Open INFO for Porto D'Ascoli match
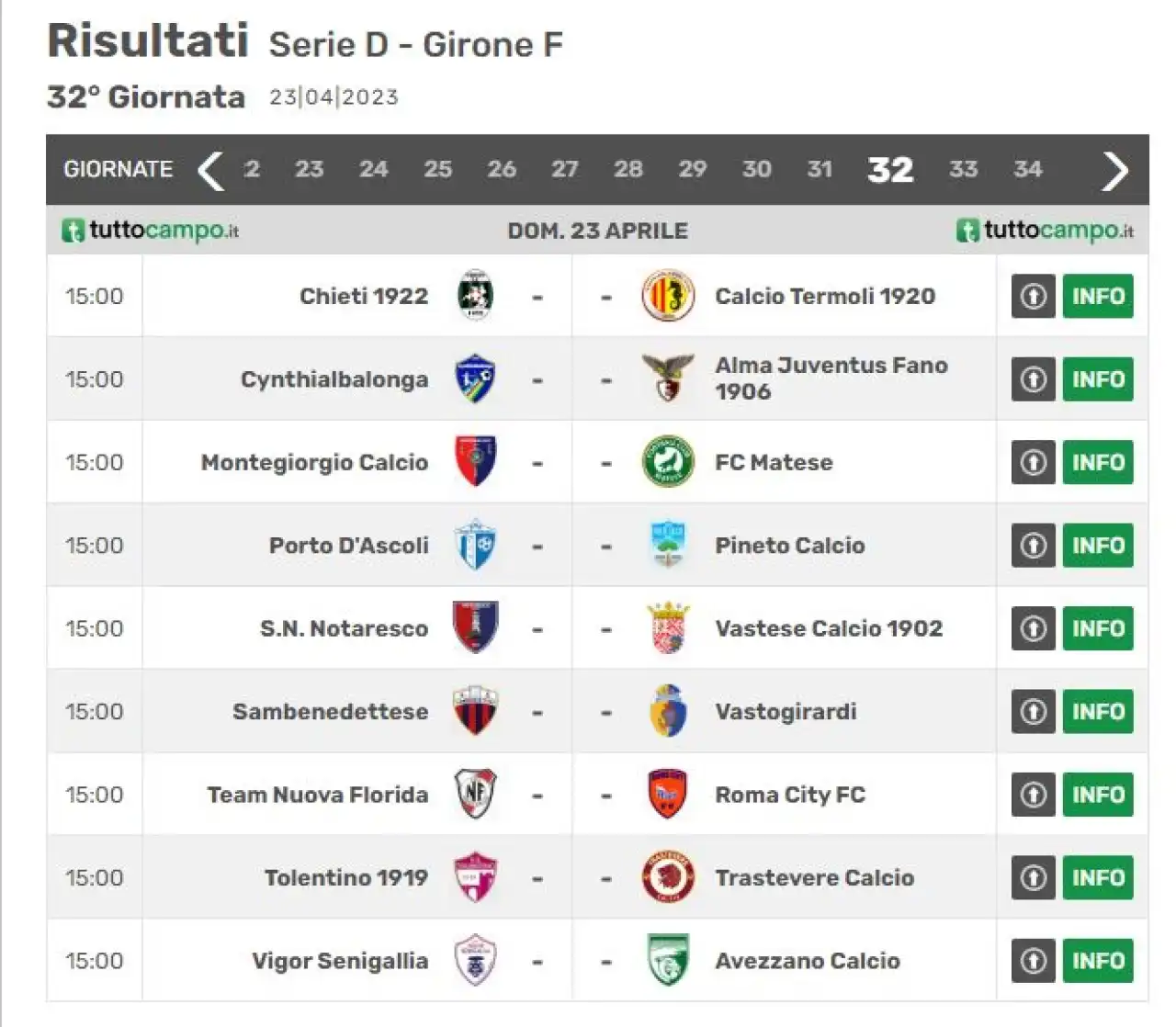 (1098, 545)
